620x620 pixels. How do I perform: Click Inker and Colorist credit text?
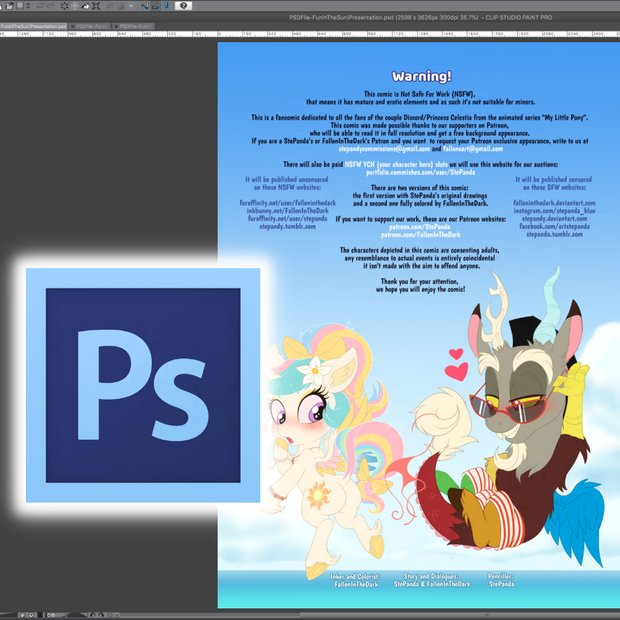(355, 580)
